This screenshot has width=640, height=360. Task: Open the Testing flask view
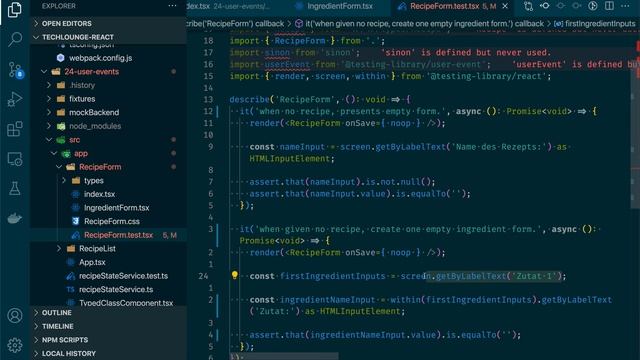[x=15, y=189]
